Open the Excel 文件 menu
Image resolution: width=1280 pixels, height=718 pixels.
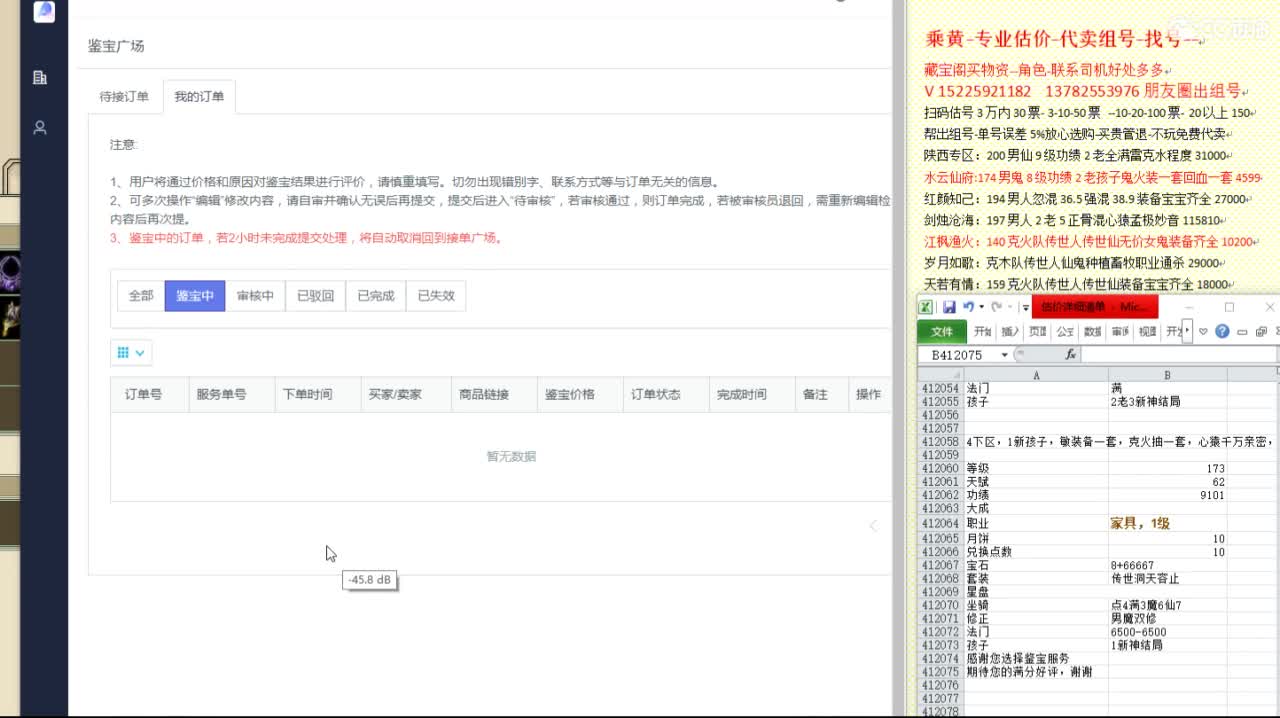(942, 331)
